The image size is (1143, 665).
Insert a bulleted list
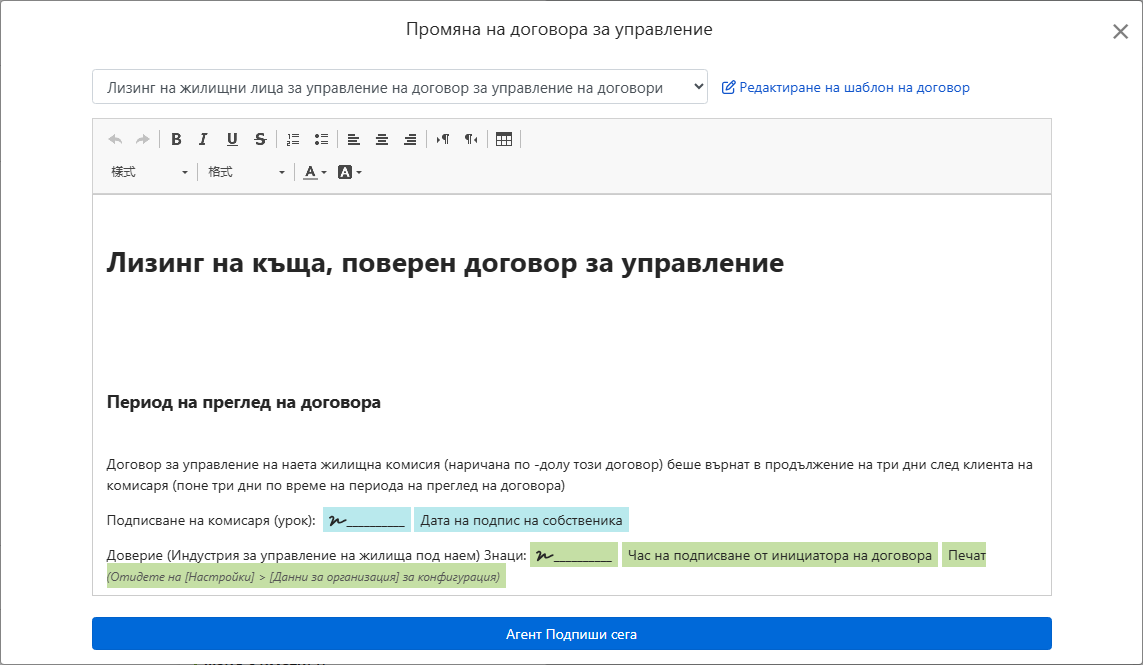tap(321, 139)
